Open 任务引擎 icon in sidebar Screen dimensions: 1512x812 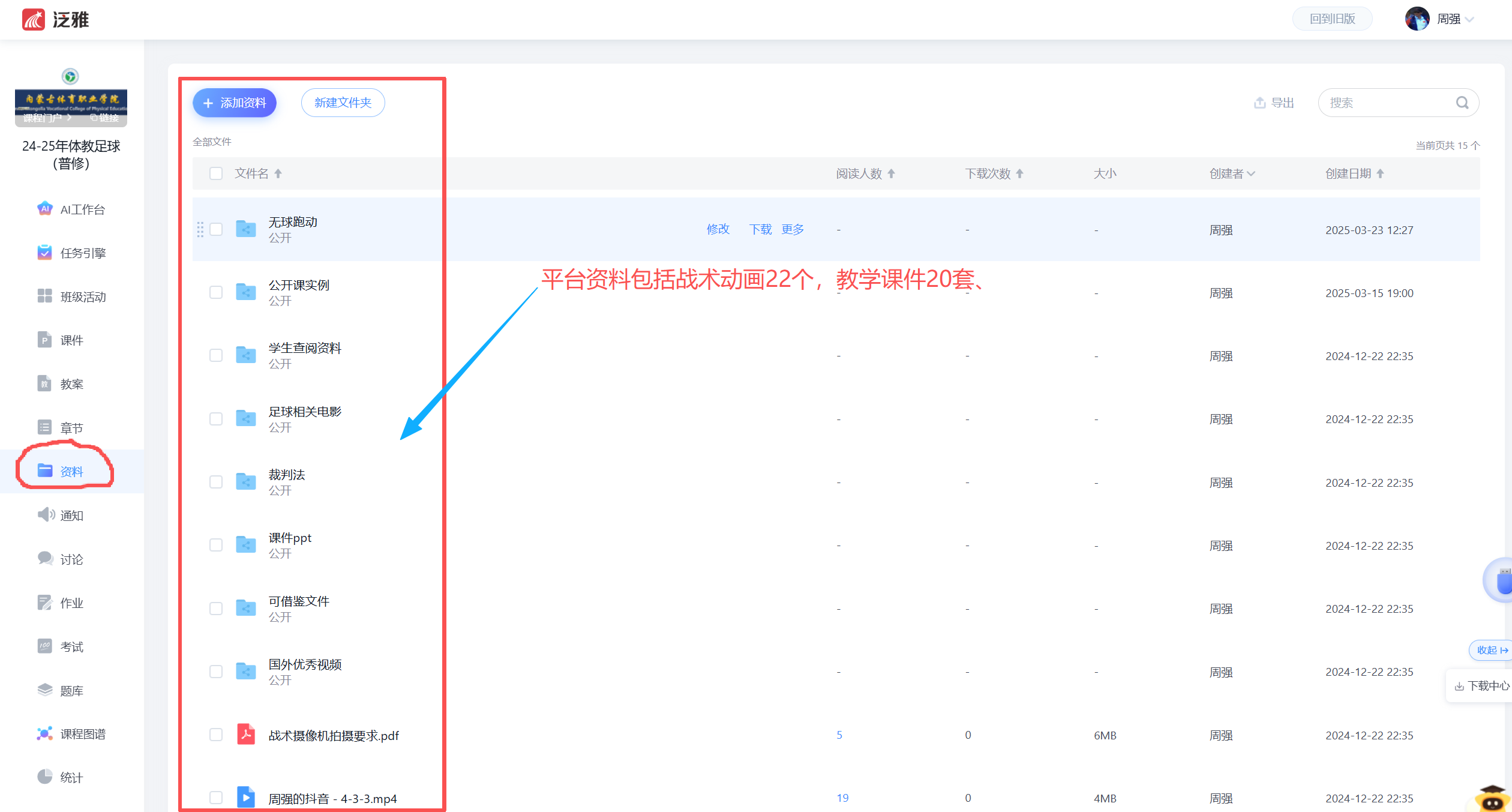point(44,253)
